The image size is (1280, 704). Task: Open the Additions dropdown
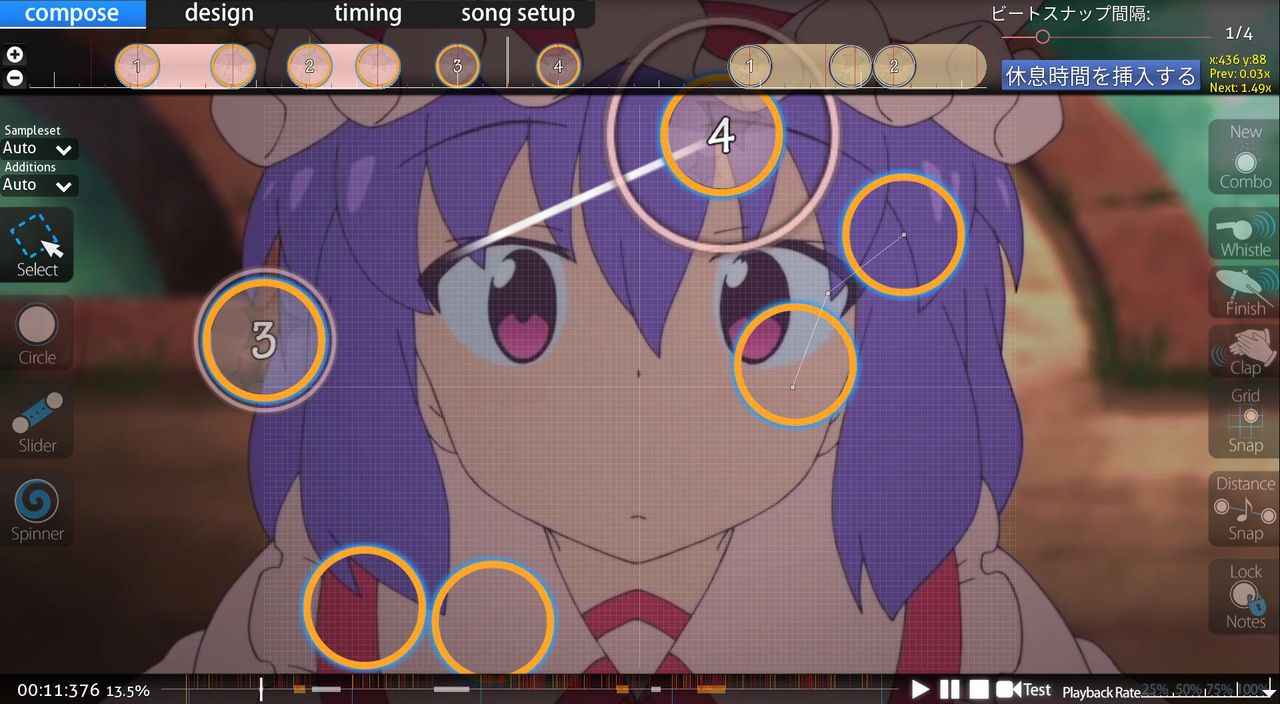38,185
